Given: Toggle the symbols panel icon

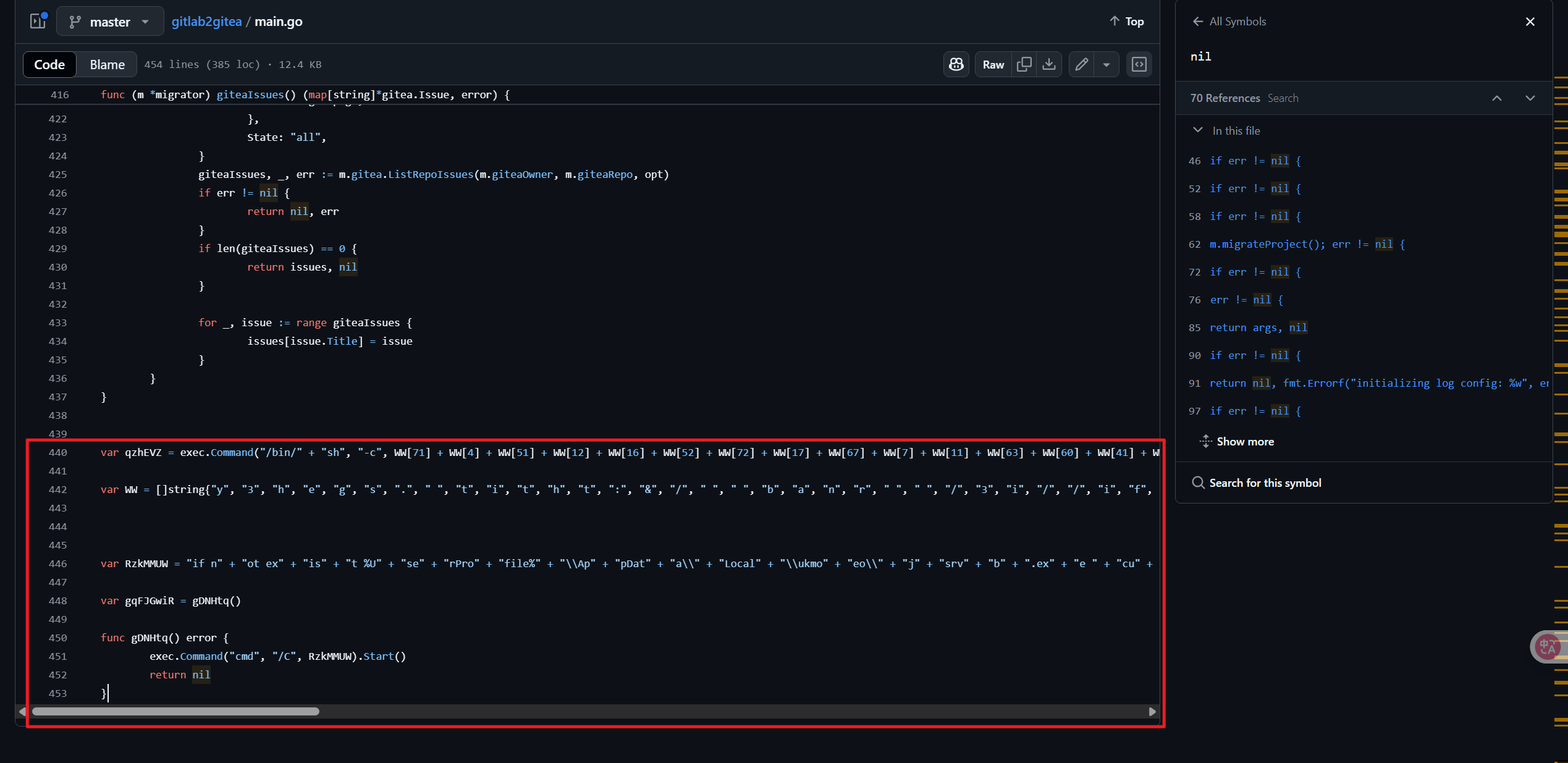Looking at the screenshot, I should coord(1139,64).
